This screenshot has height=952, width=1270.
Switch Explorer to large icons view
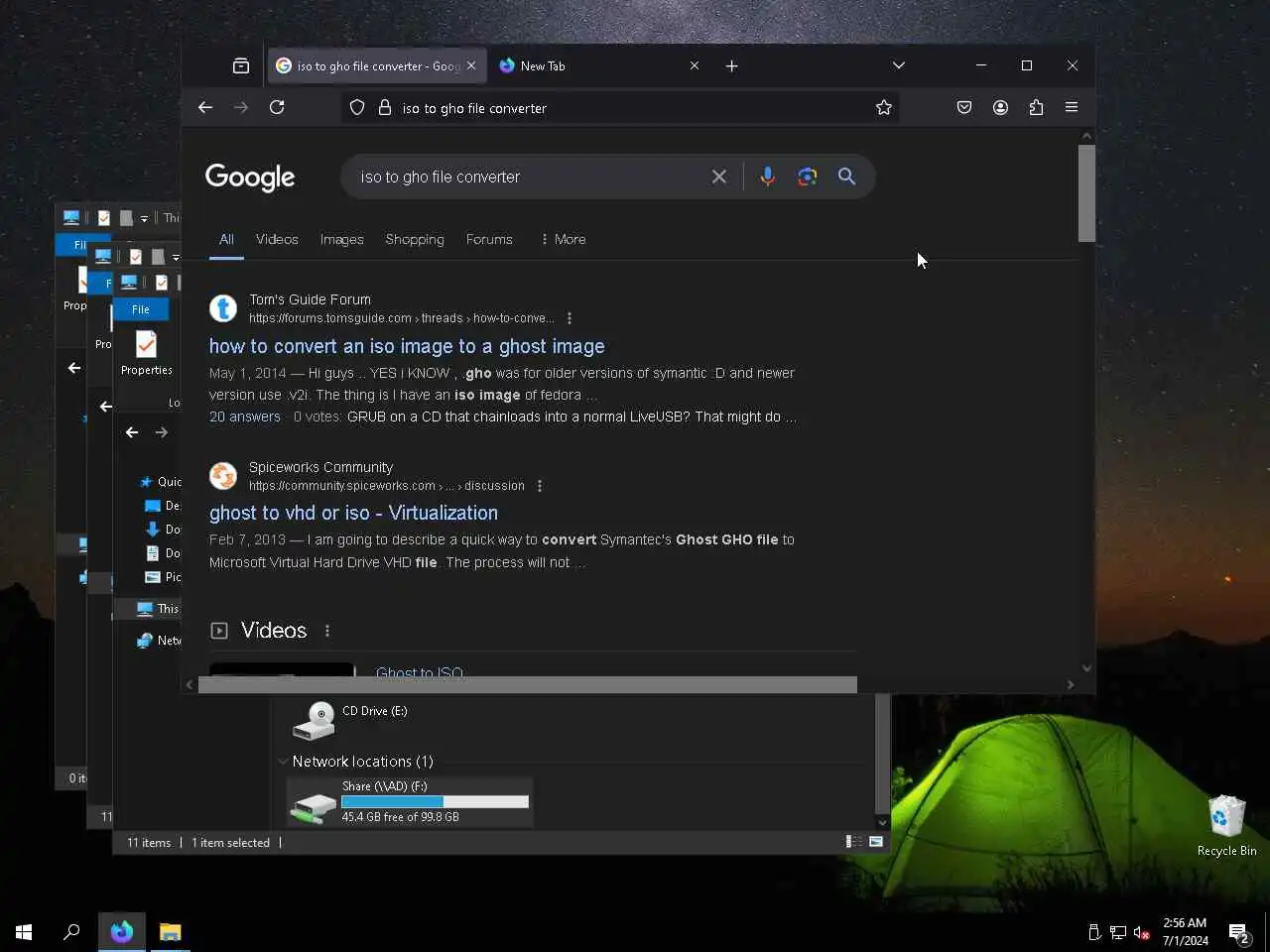(x=876, y=842)
